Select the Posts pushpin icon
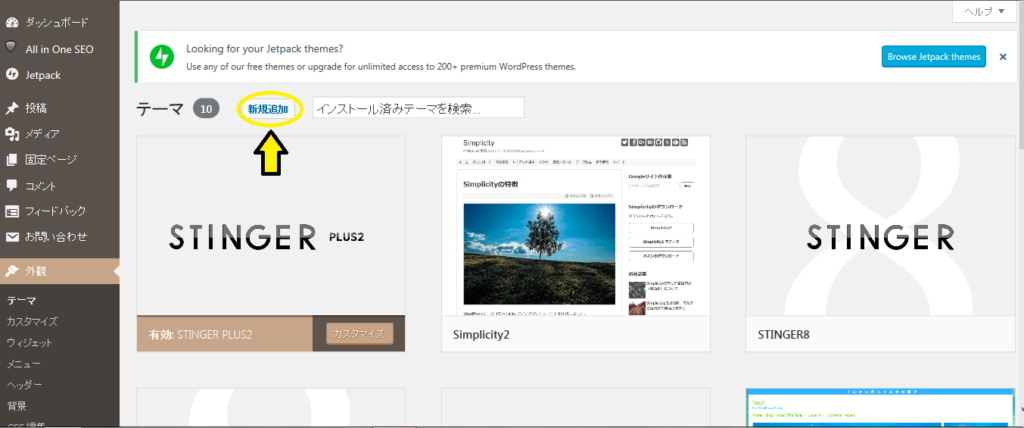 point(12,108)
